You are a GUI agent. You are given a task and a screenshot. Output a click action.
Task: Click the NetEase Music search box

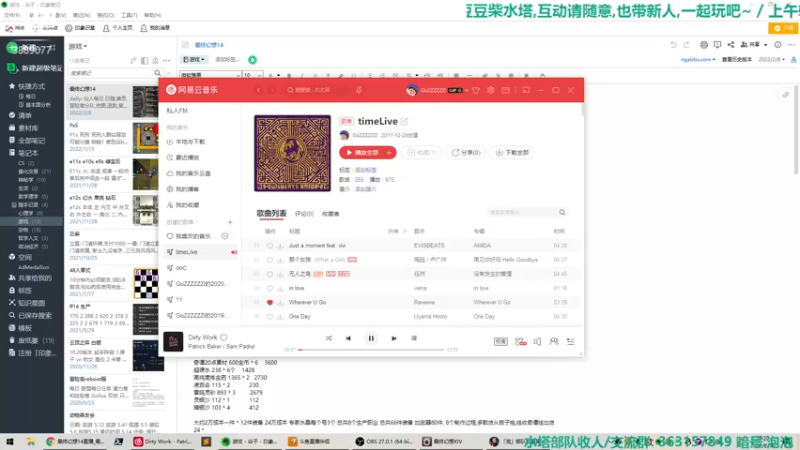(x=316, y=90)
